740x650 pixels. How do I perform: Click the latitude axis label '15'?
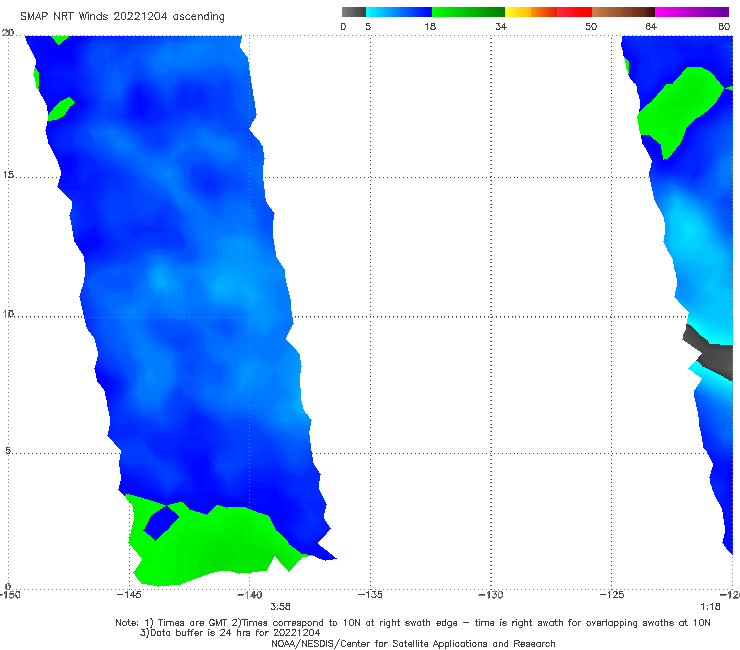pos(8,175)
